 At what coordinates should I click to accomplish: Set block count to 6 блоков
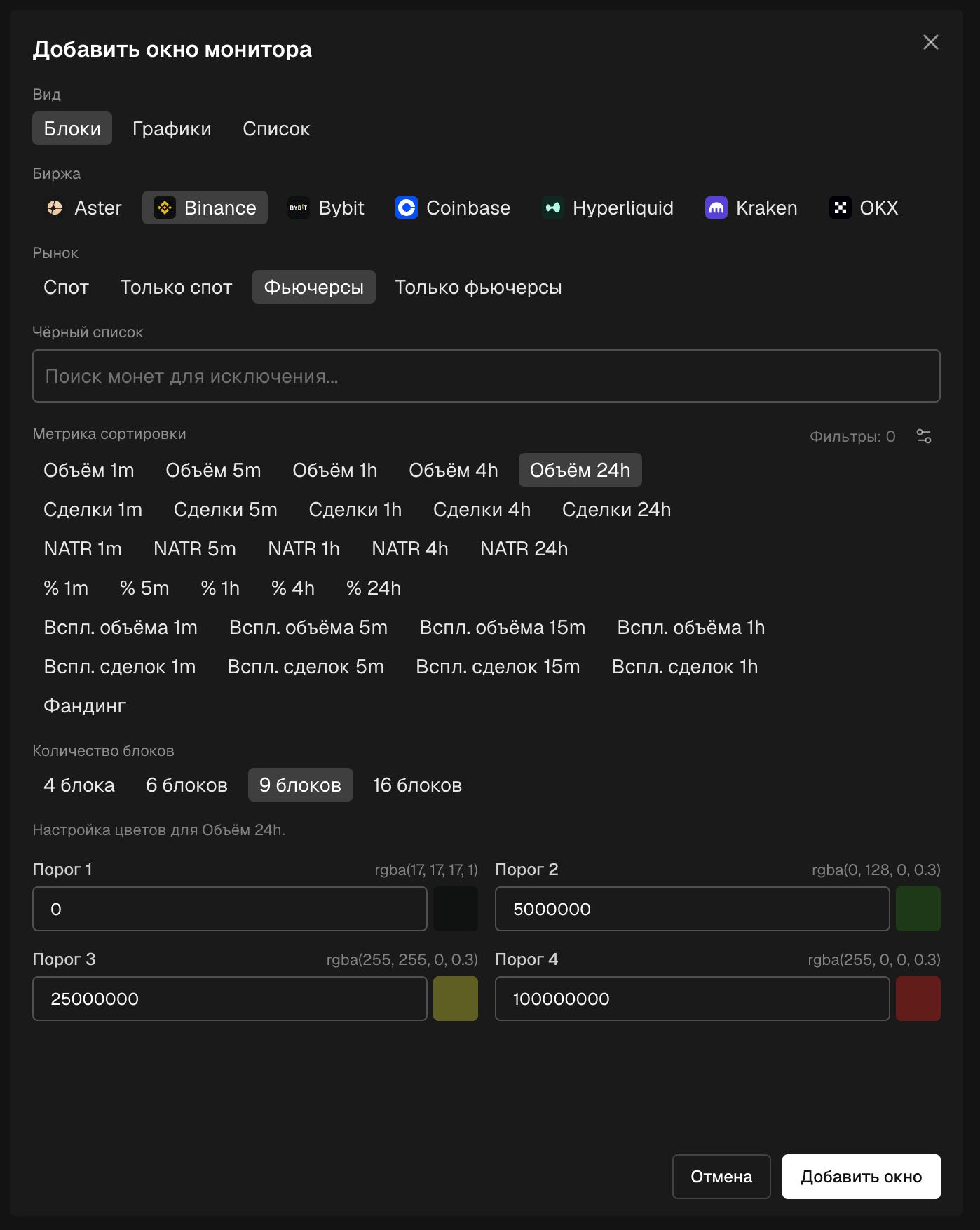[x=186, y=785]
